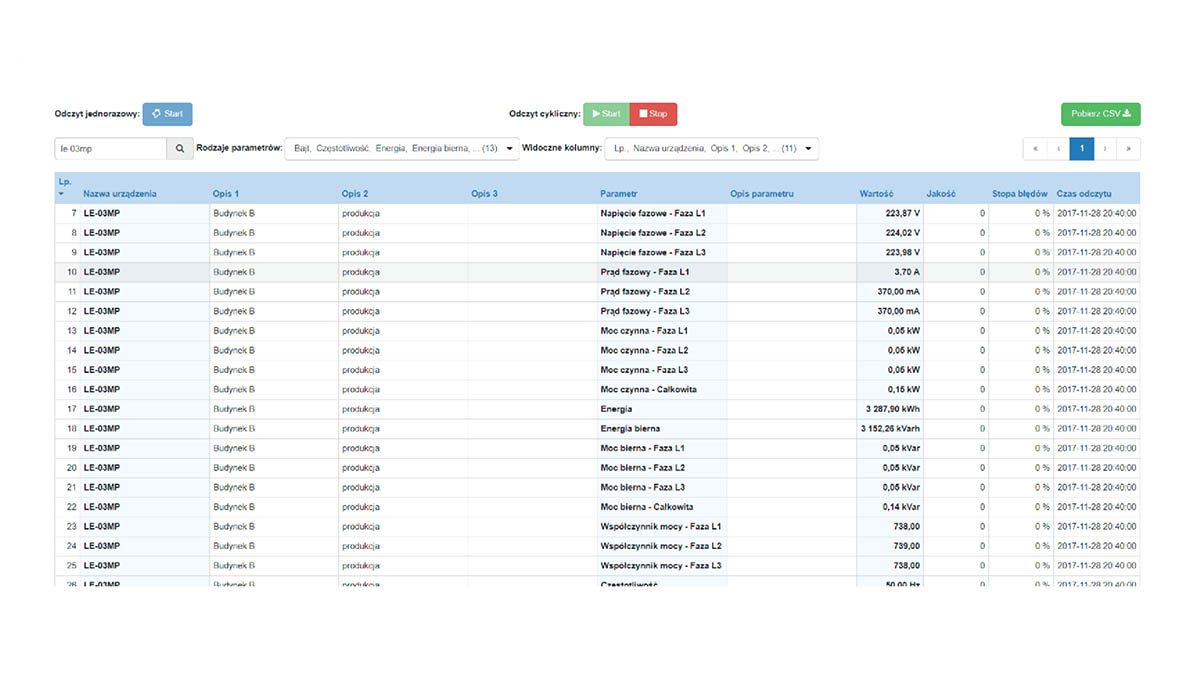Expand the Widoczne kolumny dropdown
The height and width of the screenshot is (700, 1200).
(711, 149)
